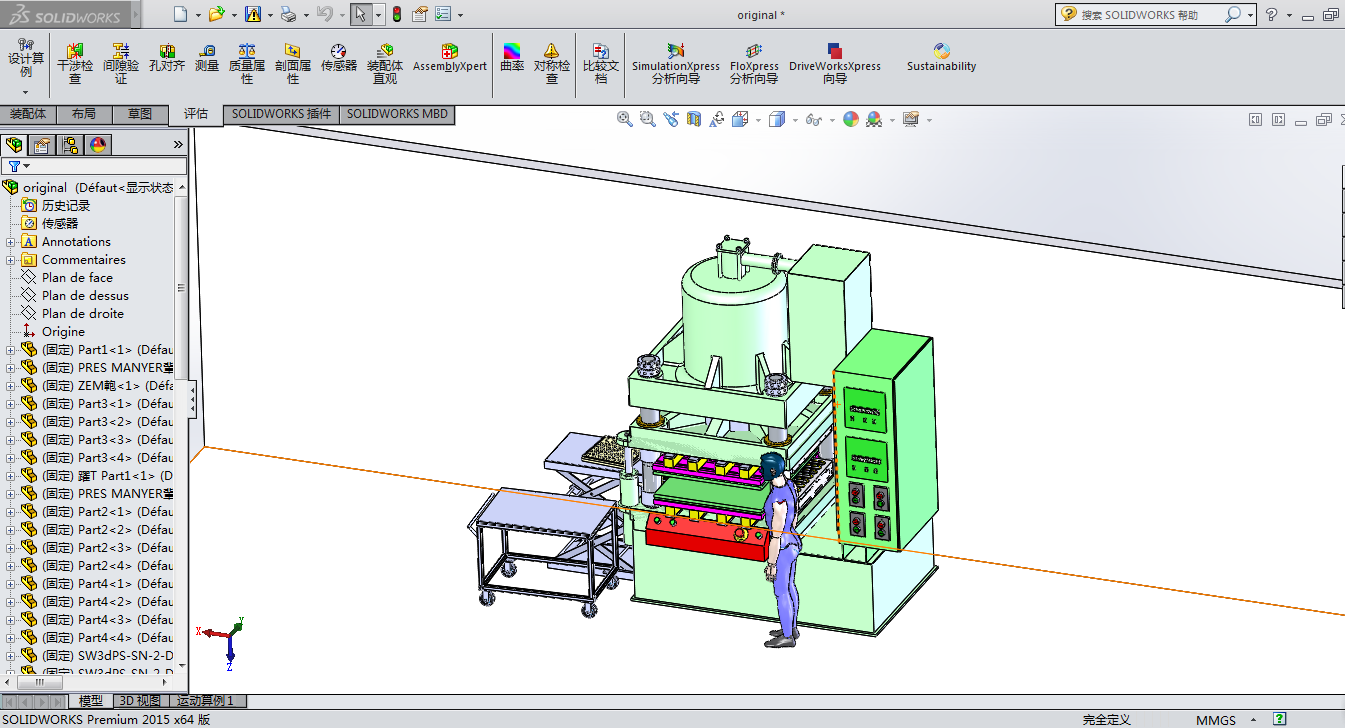Toggle hide/show items glasses icon
Viewport: 1345px width, 728px height.
(x=813, y=119)
